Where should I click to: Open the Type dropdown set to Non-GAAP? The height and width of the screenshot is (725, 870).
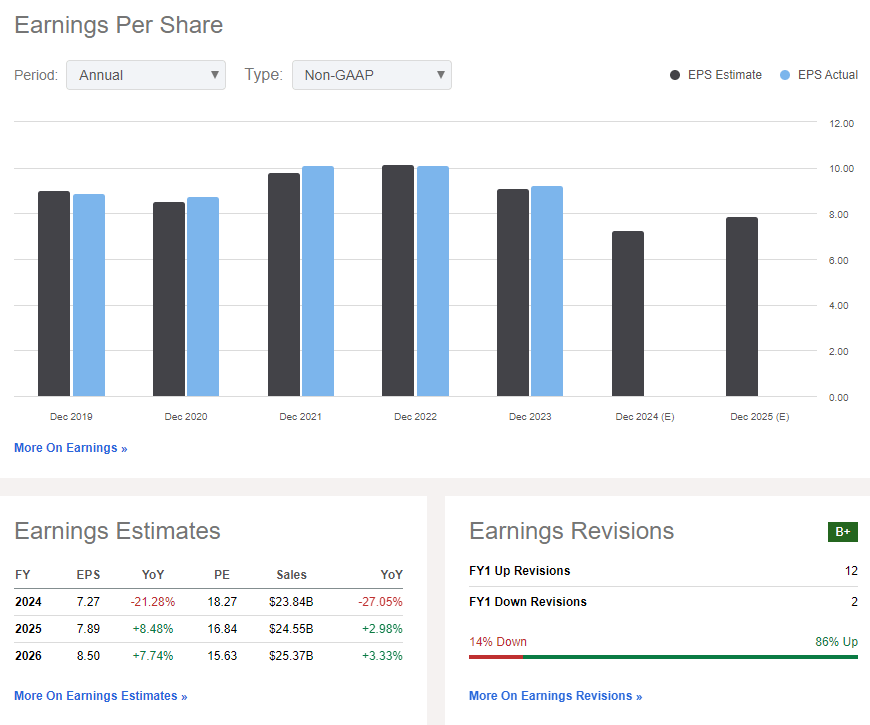pyautogui.click(x=371, y=75)
